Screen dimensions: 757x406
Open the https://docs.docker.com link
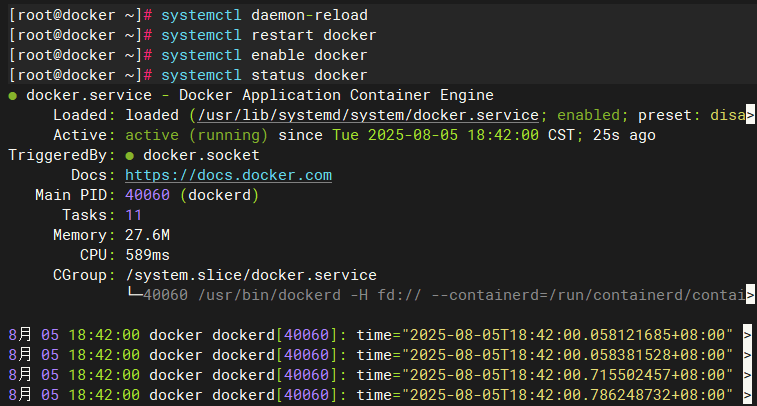click(x=228, y=175)
